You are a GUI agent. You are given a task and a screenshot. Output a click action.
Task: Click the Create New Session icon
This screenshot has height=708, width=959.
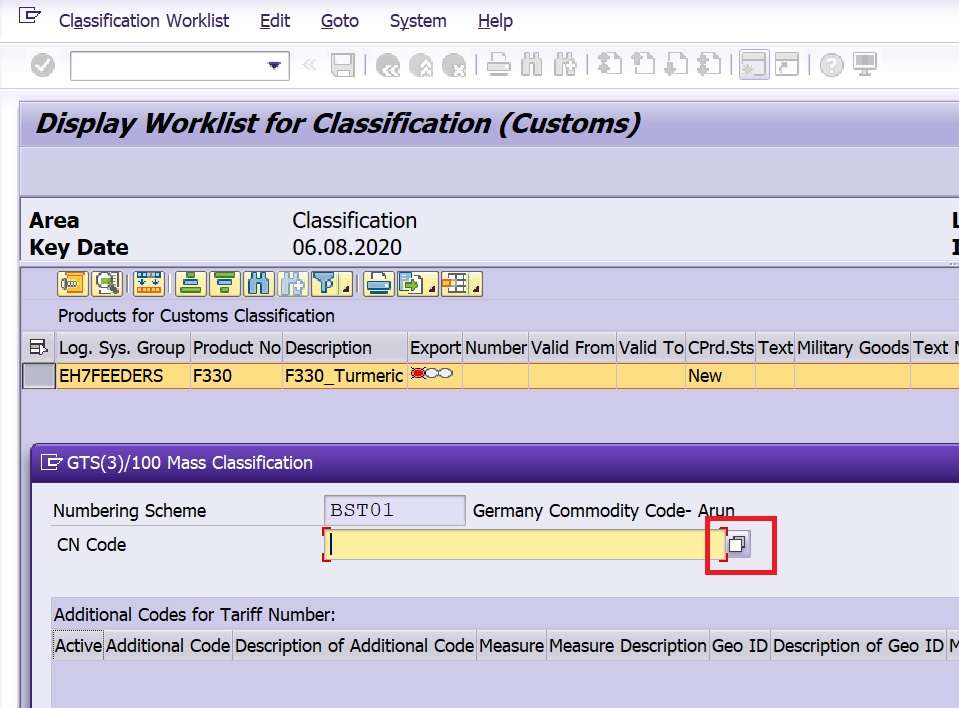click(x=754, y=65)
